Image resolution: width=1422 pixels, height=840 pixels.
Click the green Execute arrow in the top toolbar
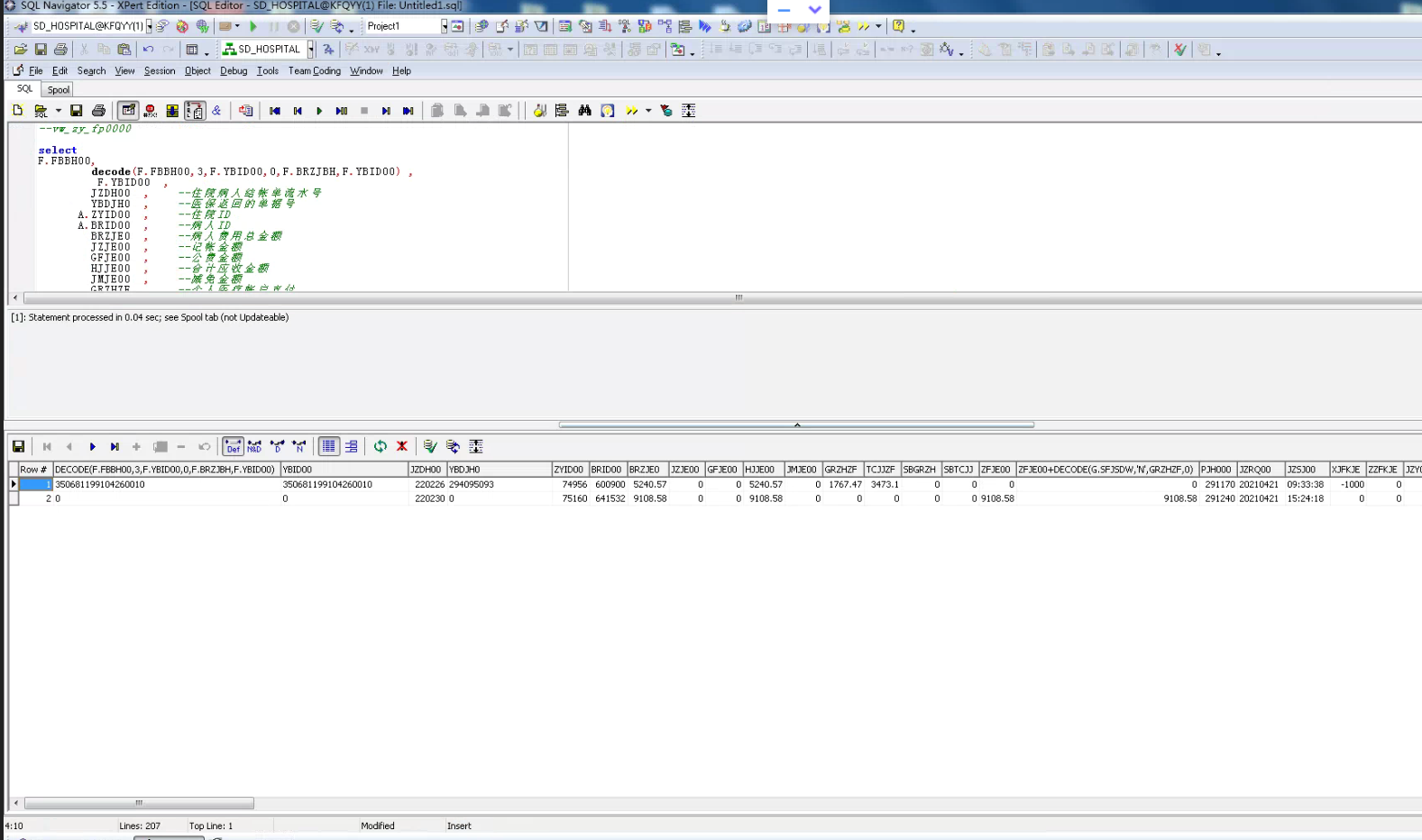point(253,27)
